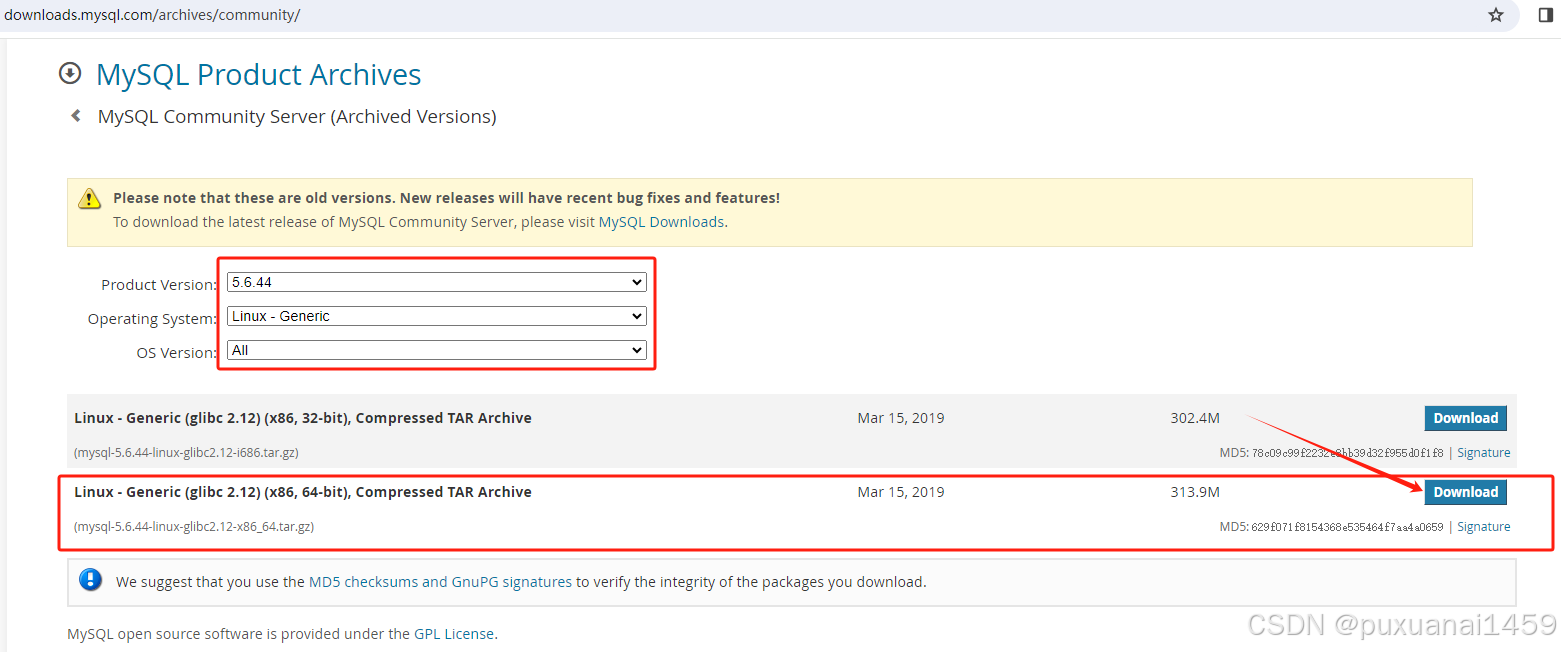This screenshot has height=652, width=1561.
Task: Download the 32-bit Compressed TAR Archive
Action: click(1465, 418)
